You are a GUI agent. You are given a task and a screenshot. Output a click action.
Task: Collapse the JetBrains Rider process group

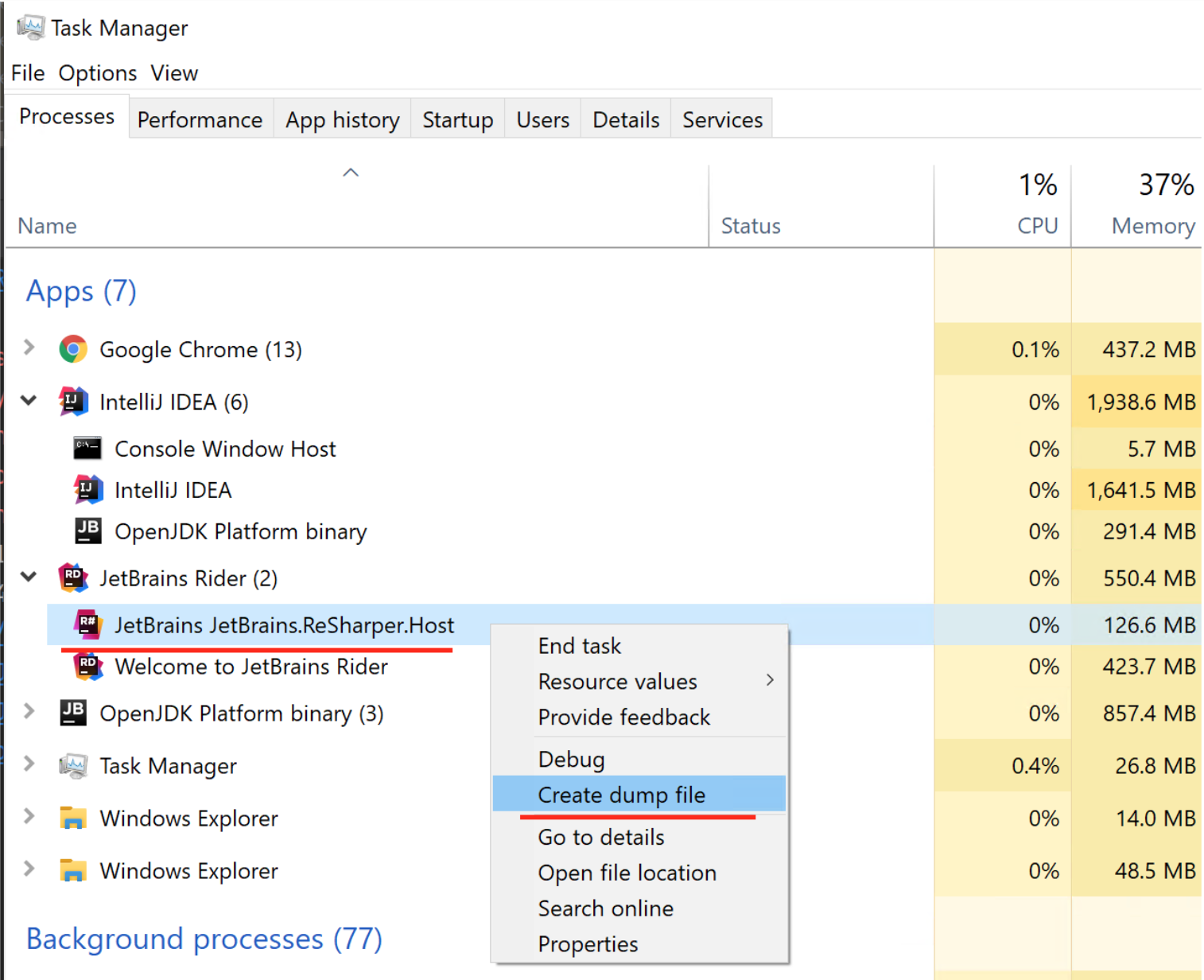(29, 577)
